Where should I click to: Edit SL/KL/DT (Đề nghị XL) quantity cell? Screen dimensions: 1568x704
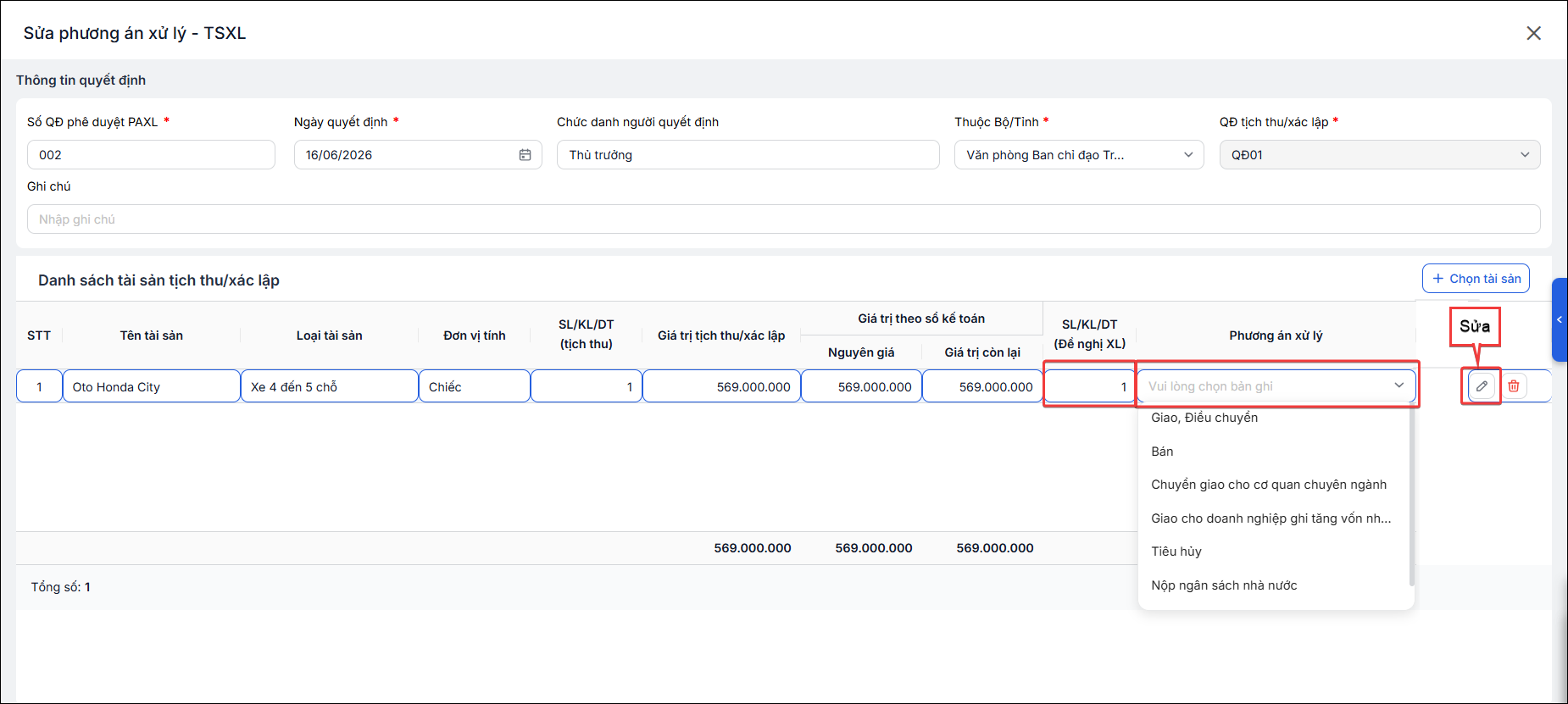tap(1089, 386)
